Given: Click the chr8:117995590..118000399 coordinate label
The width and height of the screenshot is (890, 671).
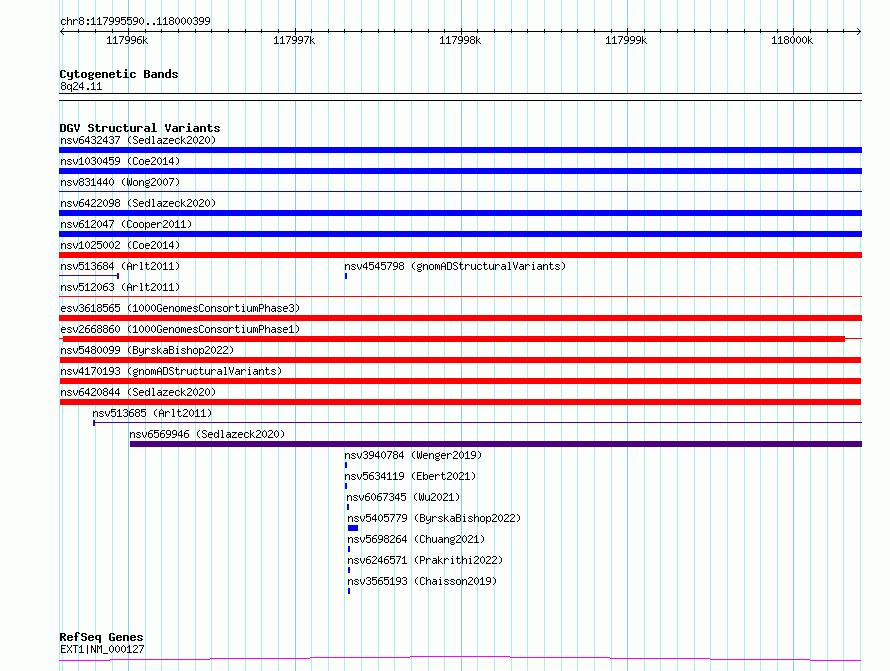Looking at the screenshot, I should pos(135,21).
